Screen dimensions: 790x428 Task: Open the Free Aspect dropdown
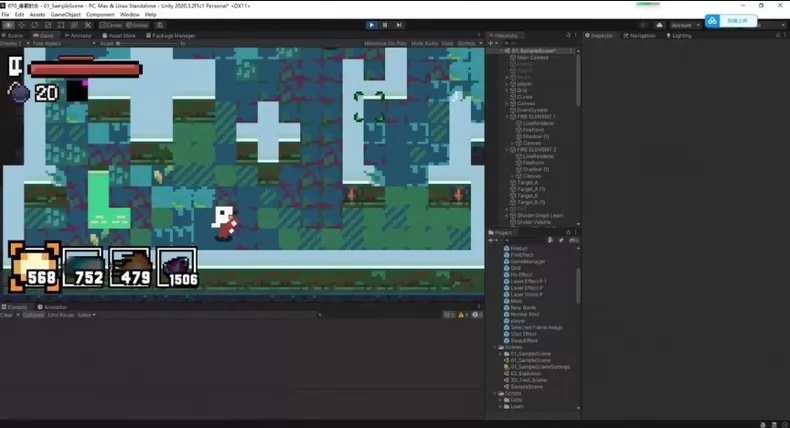point(64,43)
